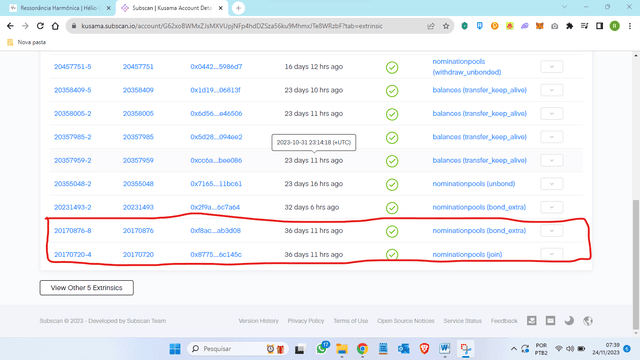This screenshot has width=640, height=360.
Task: Click the Pesquisar taskbar search box
Action: point(238,349)
